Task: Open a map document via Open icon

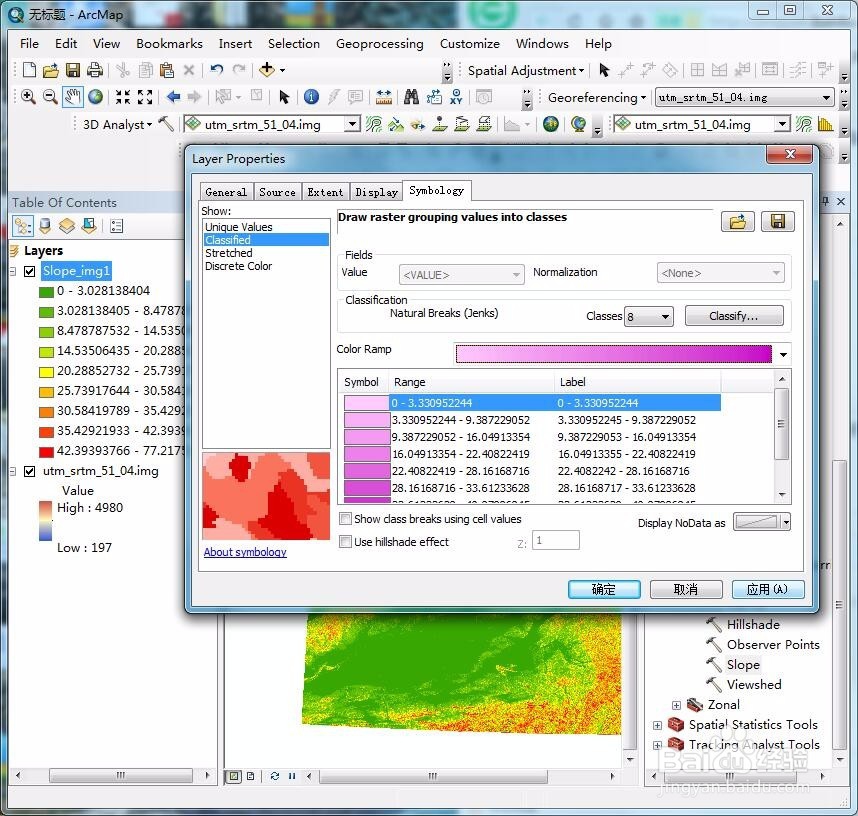Action: pyautogui.click(x=50, y=70)
